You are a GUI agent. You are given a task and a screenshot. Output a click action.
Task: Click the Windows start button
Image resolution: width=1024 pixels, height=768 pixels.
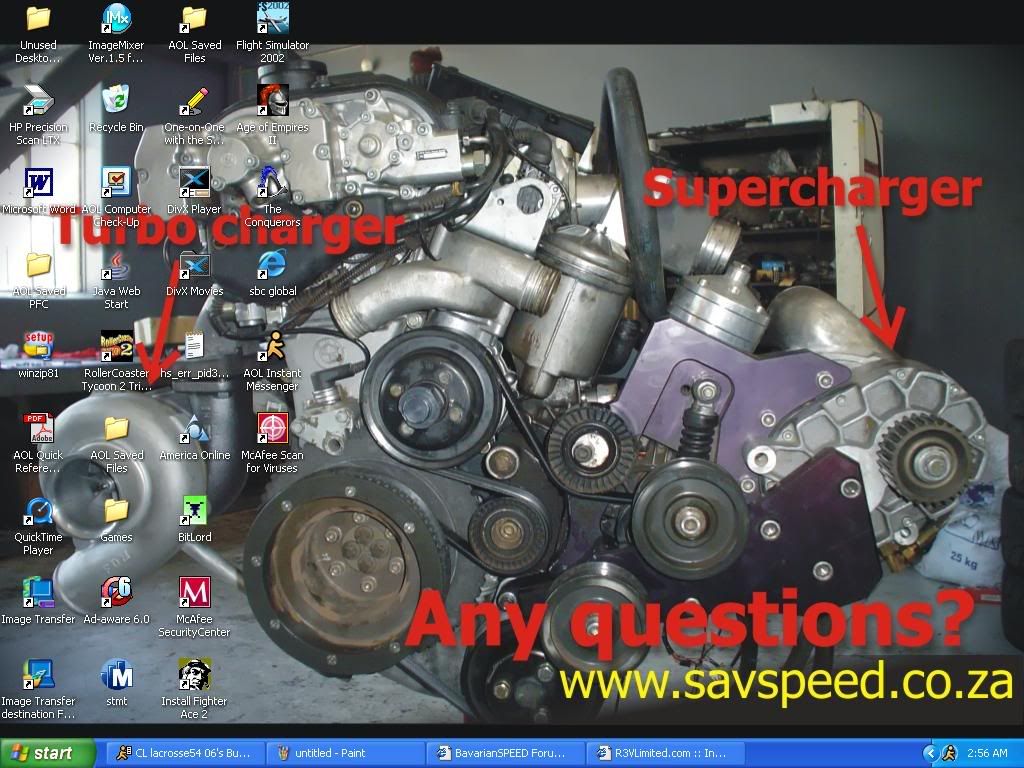point(47,753)
